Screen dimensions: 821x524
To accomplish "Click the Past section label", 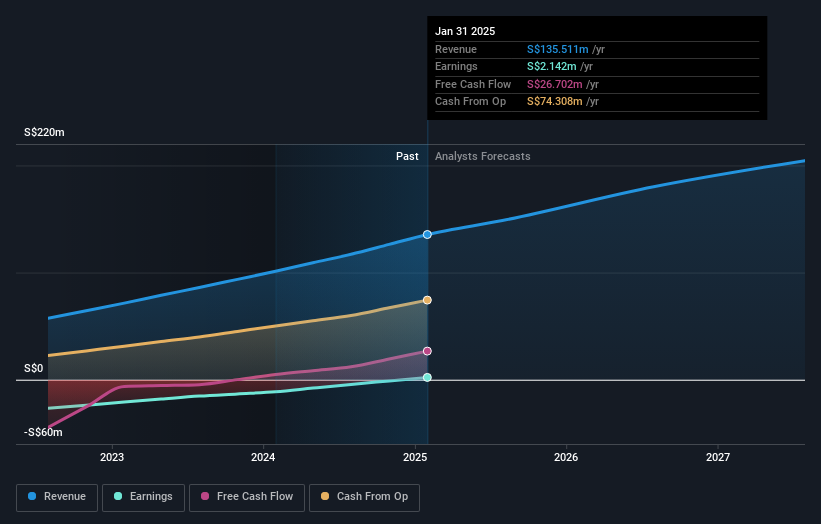I will [407, 157].
